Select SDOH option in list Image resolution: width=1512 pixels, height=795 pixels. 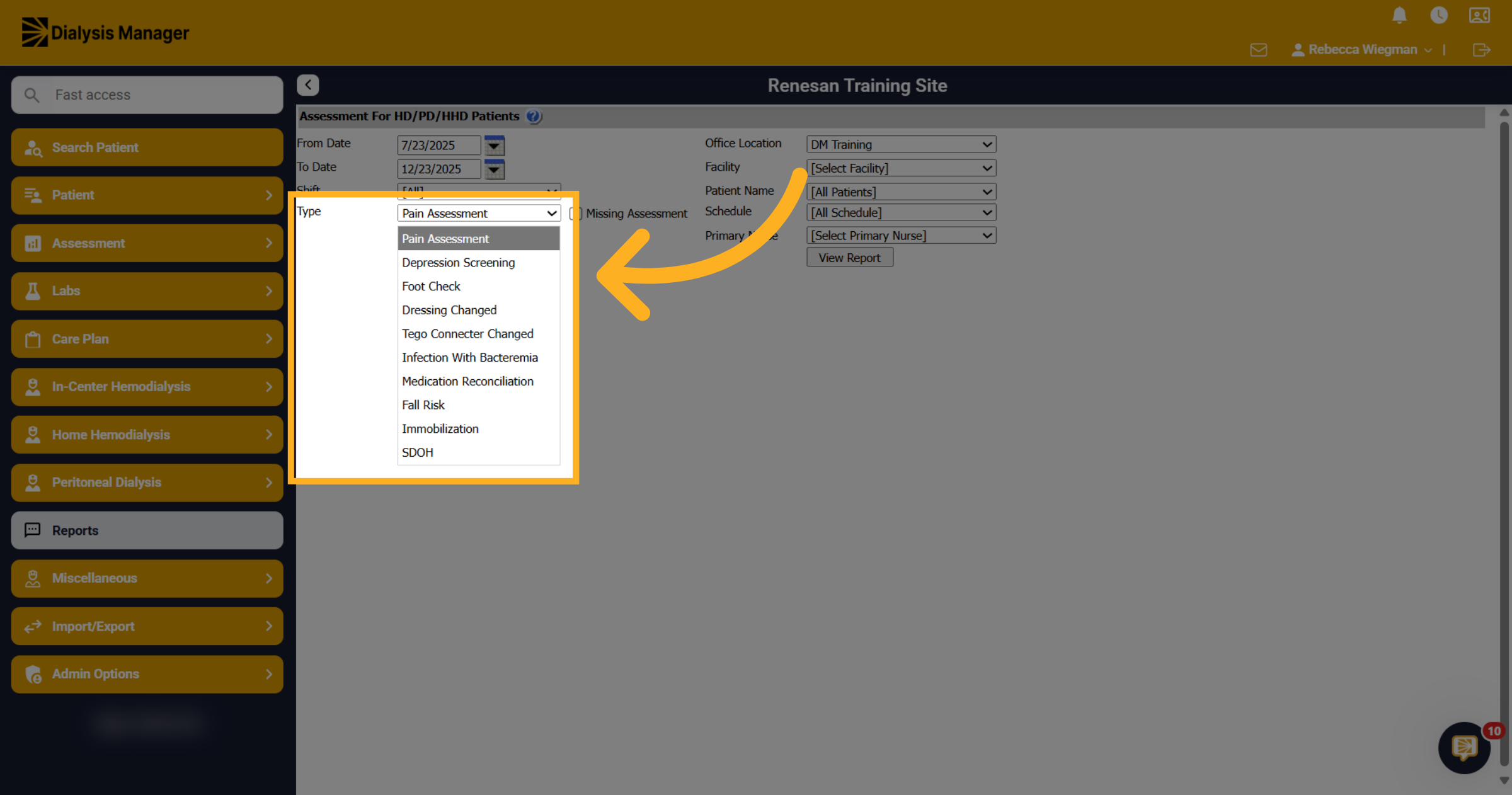coord(479,452)
